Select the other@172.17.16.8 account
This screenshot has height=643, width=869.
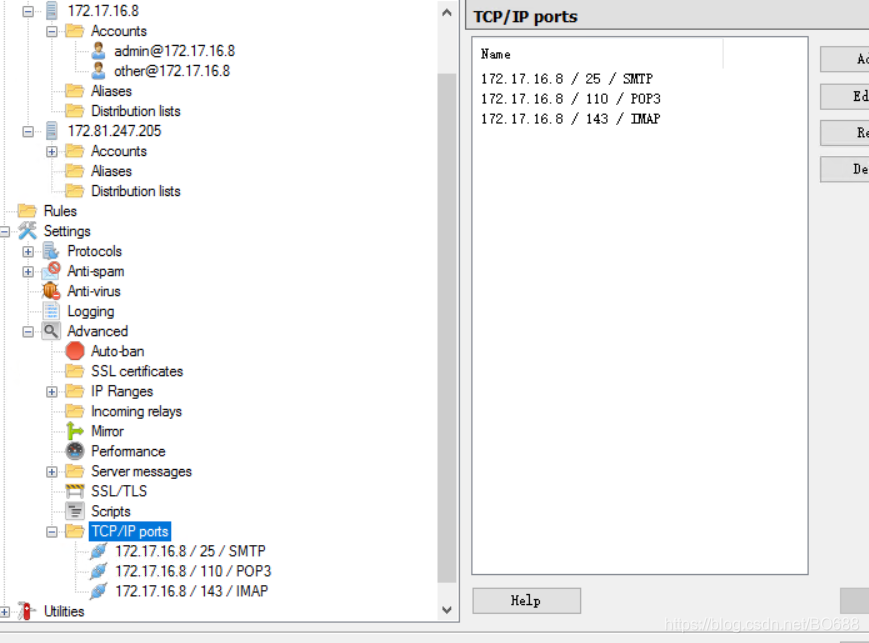click(x=171, y=70)
